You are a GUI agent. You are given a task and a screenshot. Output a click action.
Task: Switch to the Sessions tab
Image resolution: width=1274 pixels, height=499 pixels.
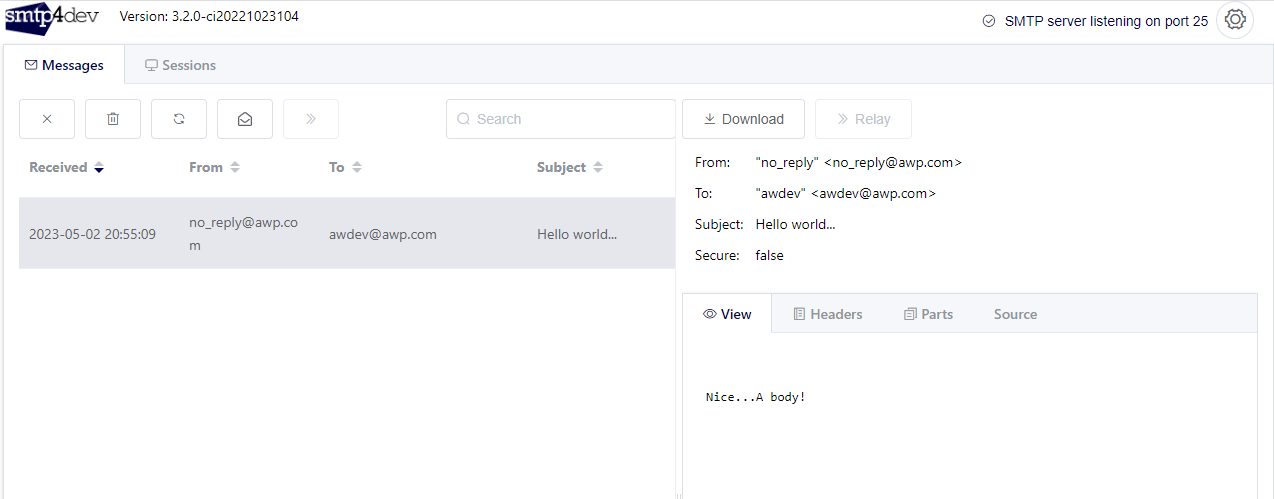tap(180, 65)
